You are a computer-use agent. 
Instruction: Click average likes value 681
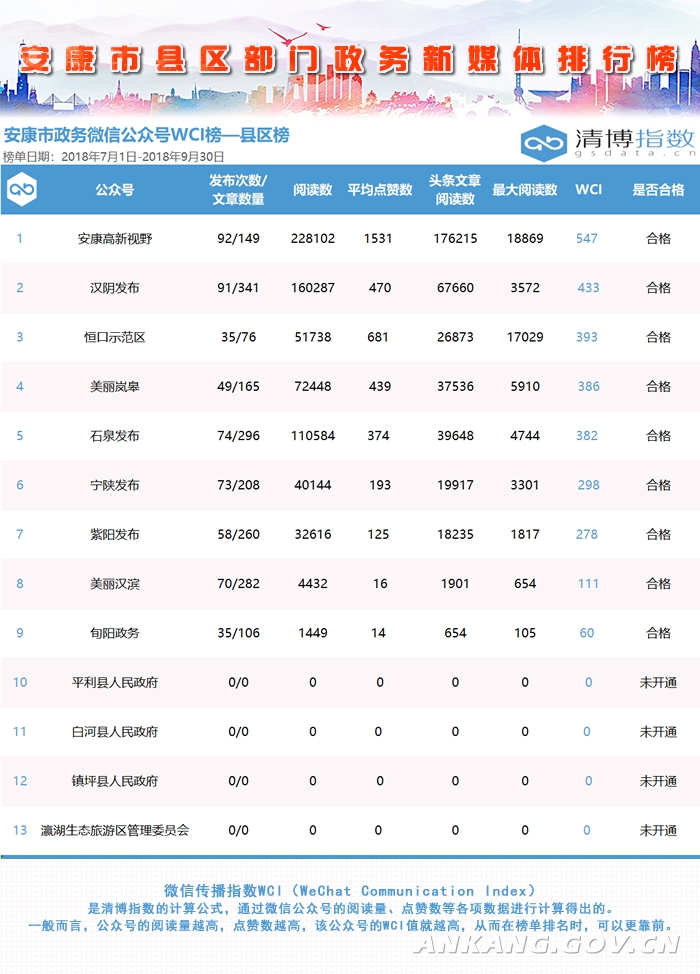click(378, 337)
